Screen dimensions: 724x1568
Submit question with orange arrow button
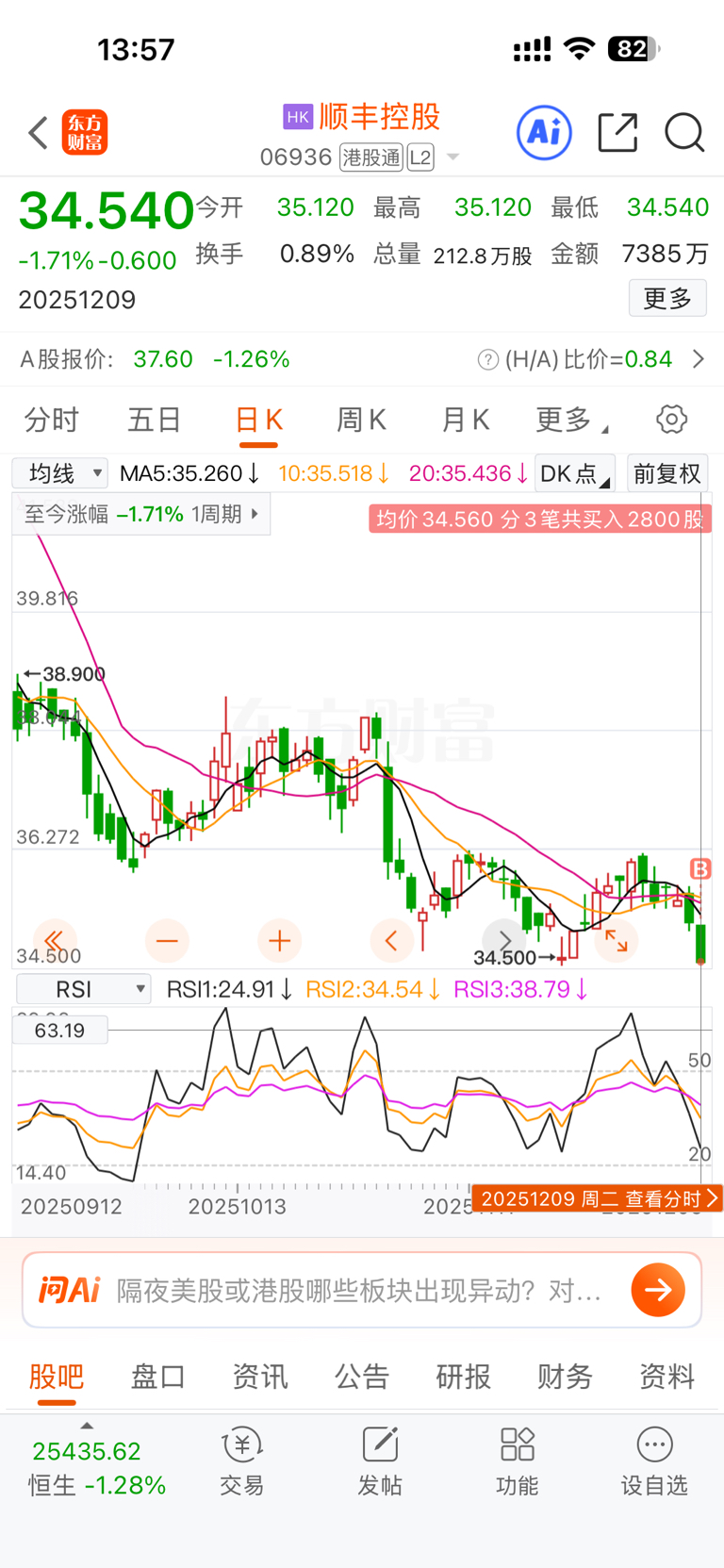(658, 1289)
